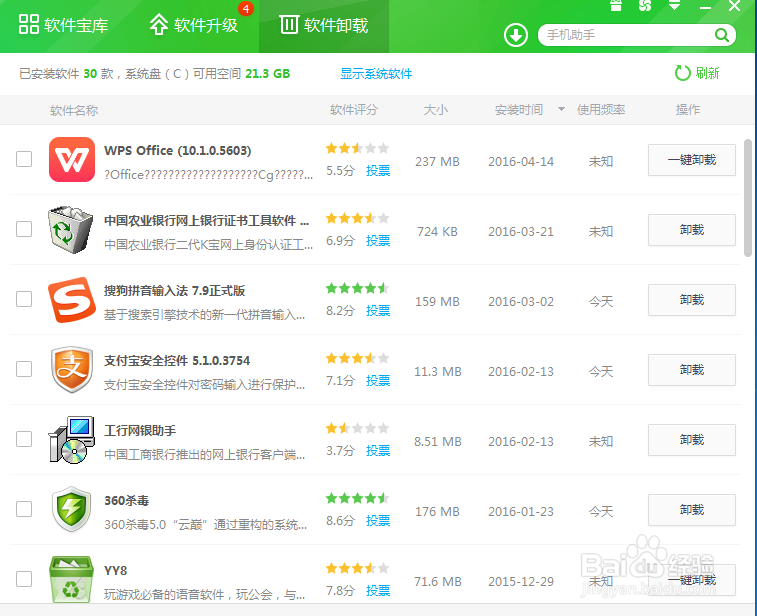Check the YY8 checkbox
The width and height of the screenshot is (757, 616).
coord(24,579)
